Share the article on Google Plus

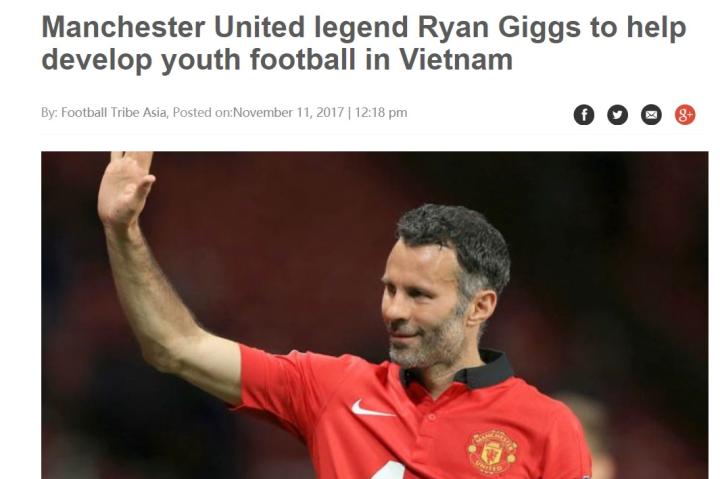[685, 115]
